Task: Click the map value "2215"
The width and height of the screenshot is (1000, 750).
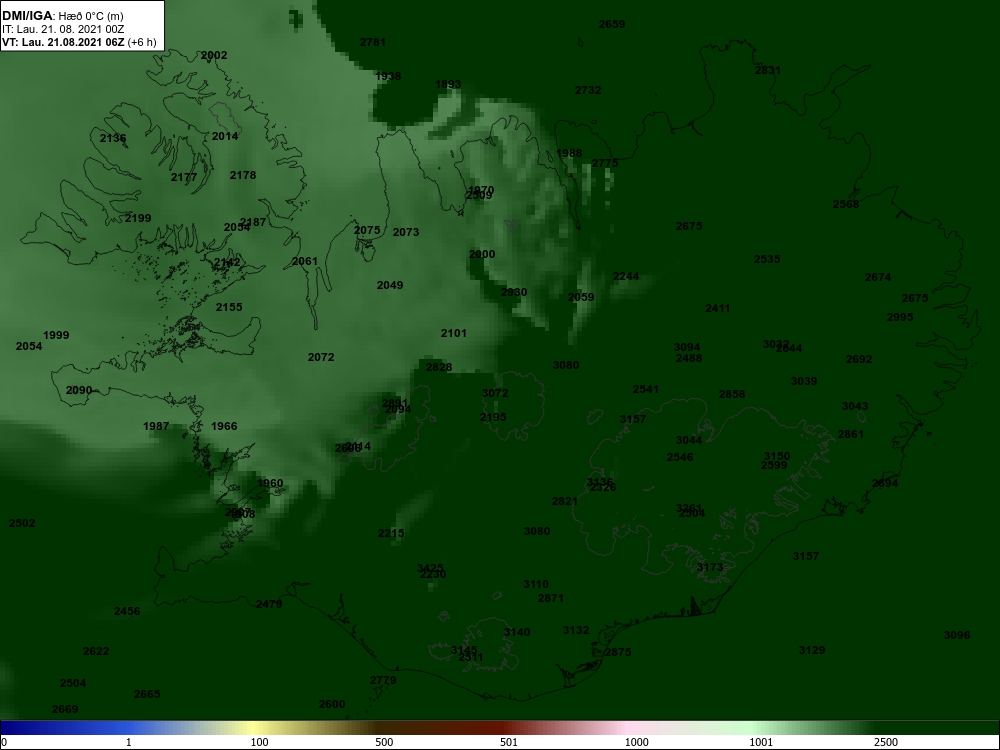Action: click(x=390, y=533)
